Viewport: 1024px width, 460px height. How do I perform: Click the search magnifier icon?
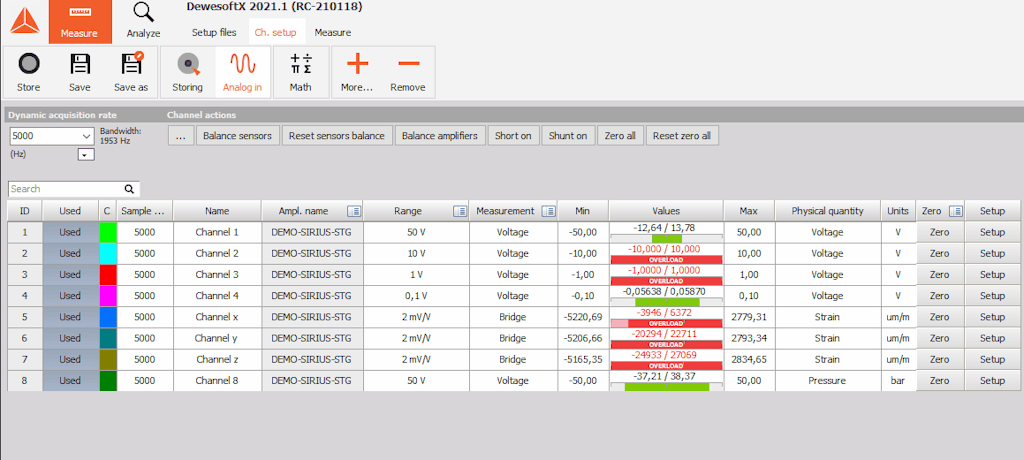pyautogui.click(x=129, y=189)
